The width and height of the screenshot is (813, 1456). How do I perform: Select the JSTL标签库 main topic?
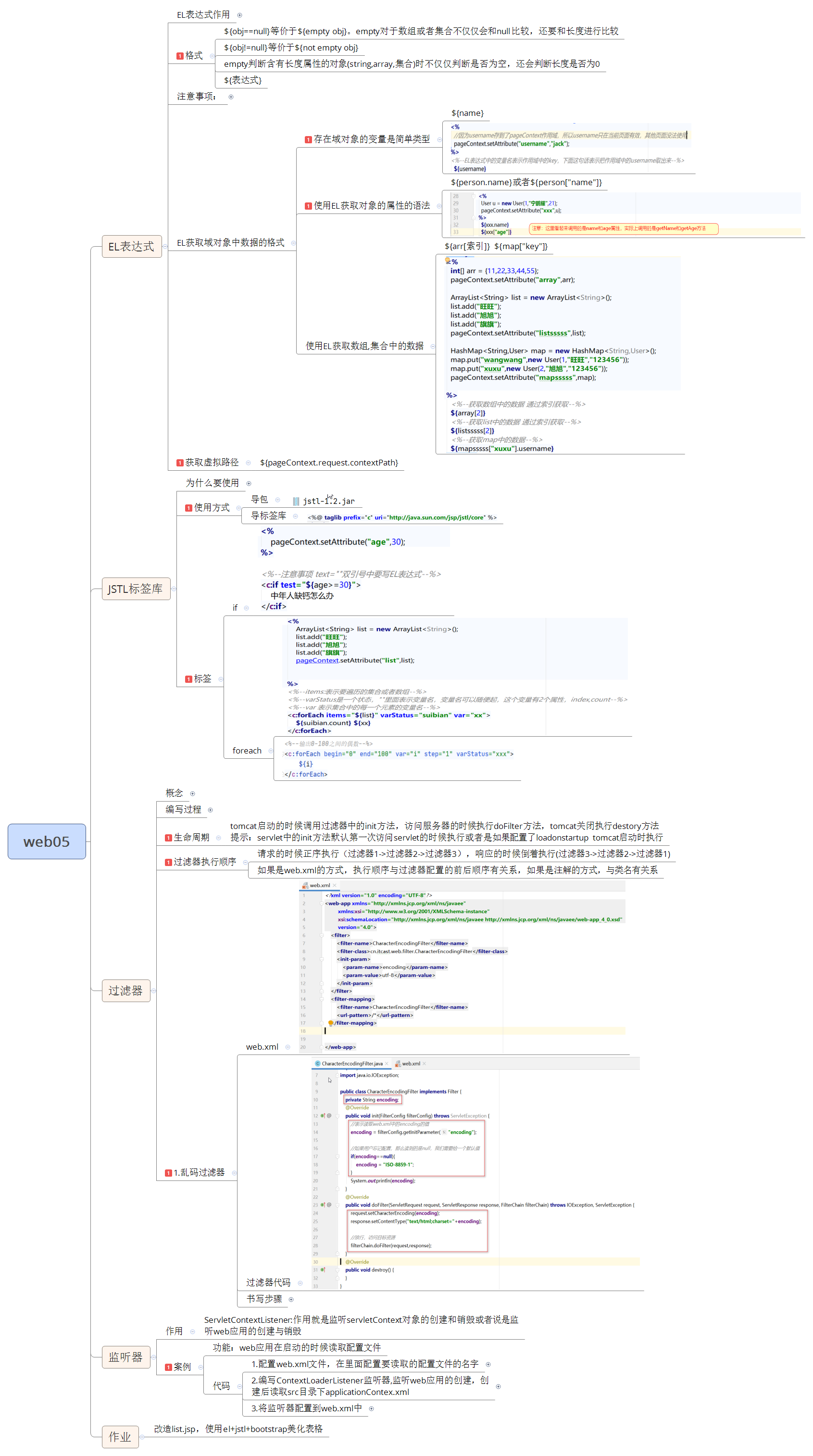(x=136, y=589)
